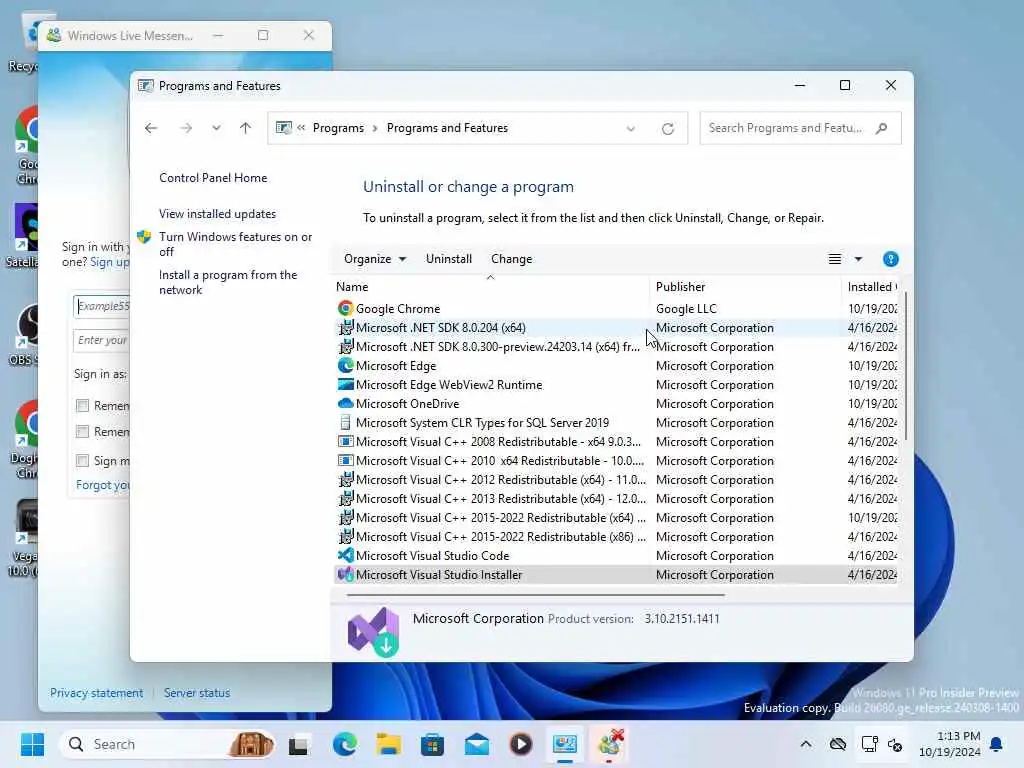Expand the address bar history dropdown
The height and width of the screenshot is (768, 1024).
(631, 129)
